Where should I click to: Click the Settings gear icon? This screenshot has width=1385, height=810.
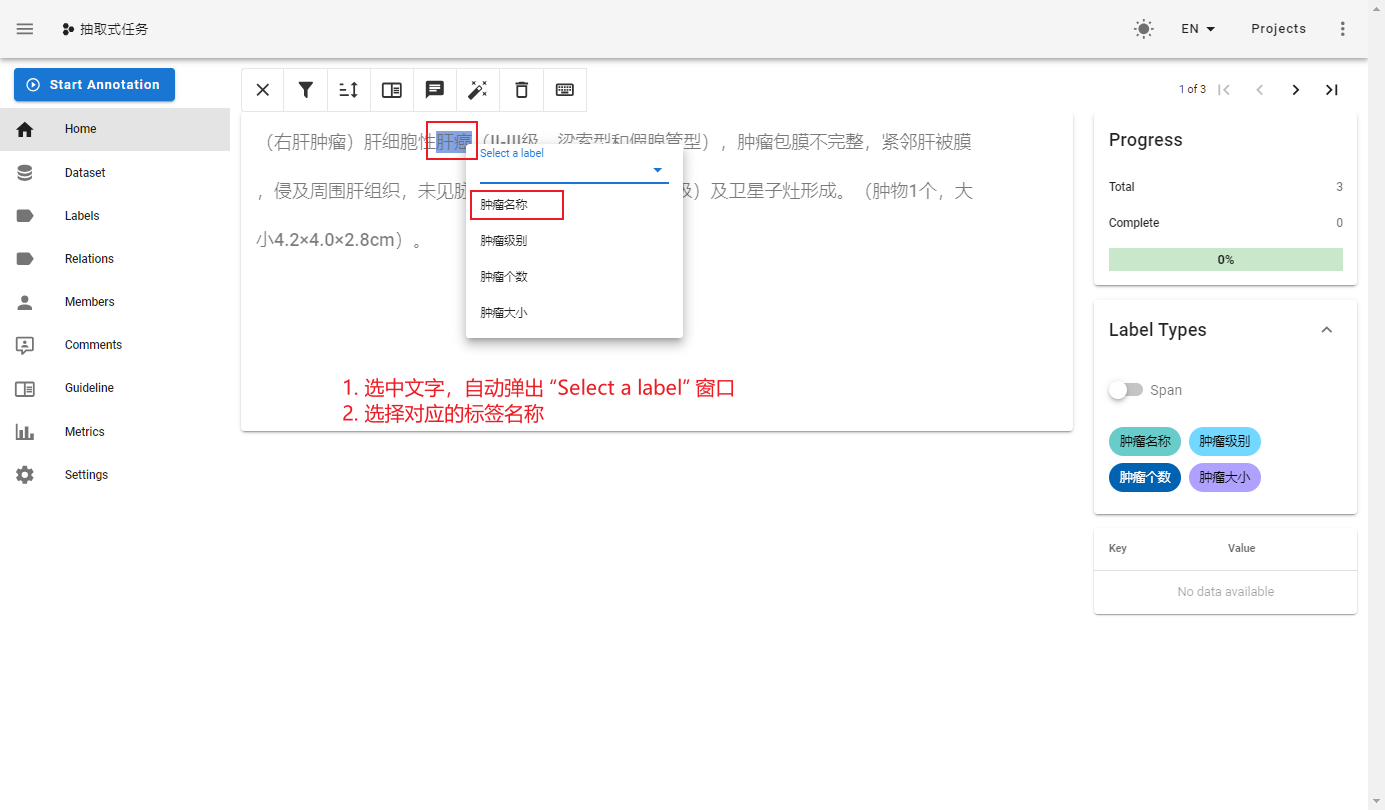25,475
